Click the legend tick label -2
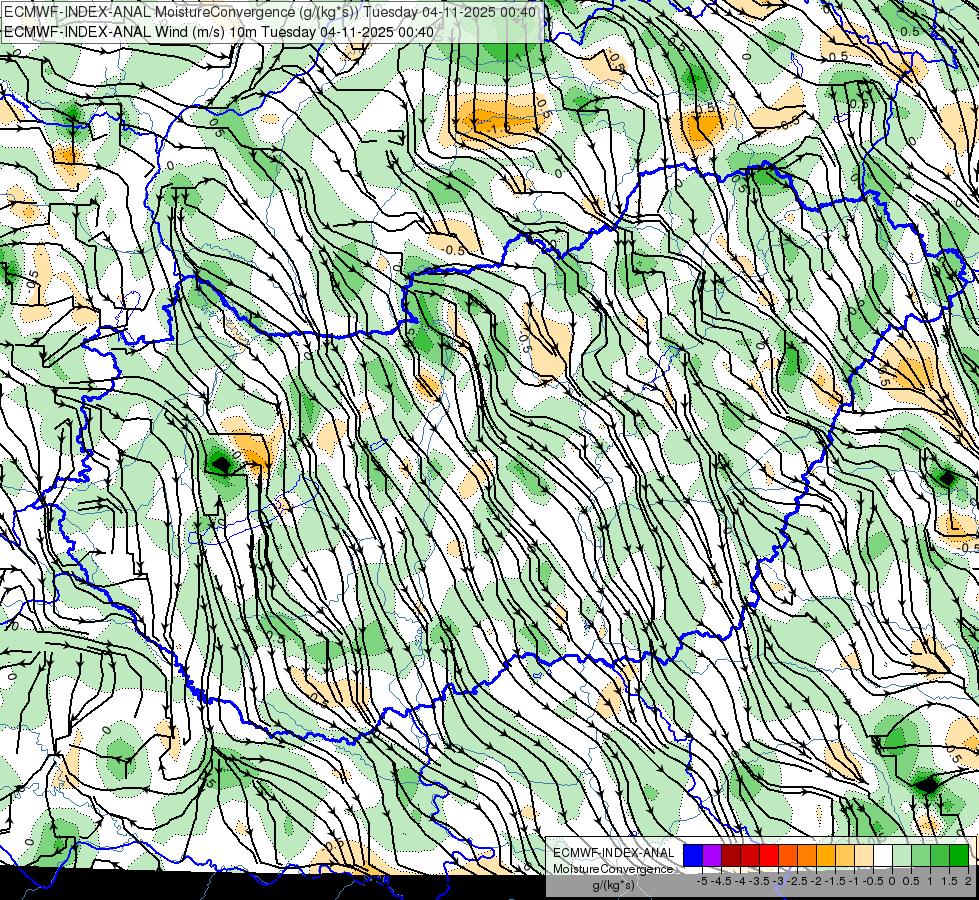Viewport: 979px width, 900px height. tap(817, 881)
